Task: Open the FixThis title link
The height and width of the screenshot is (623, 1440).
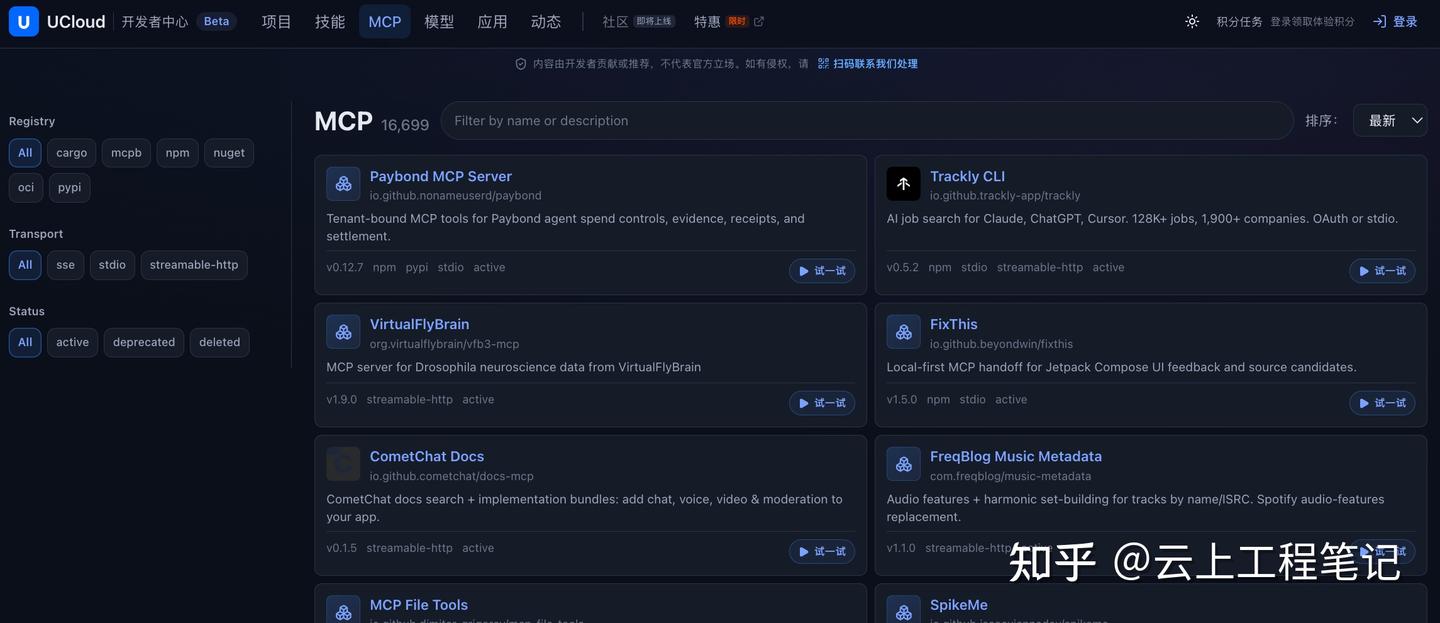Action: pos(954,324)
